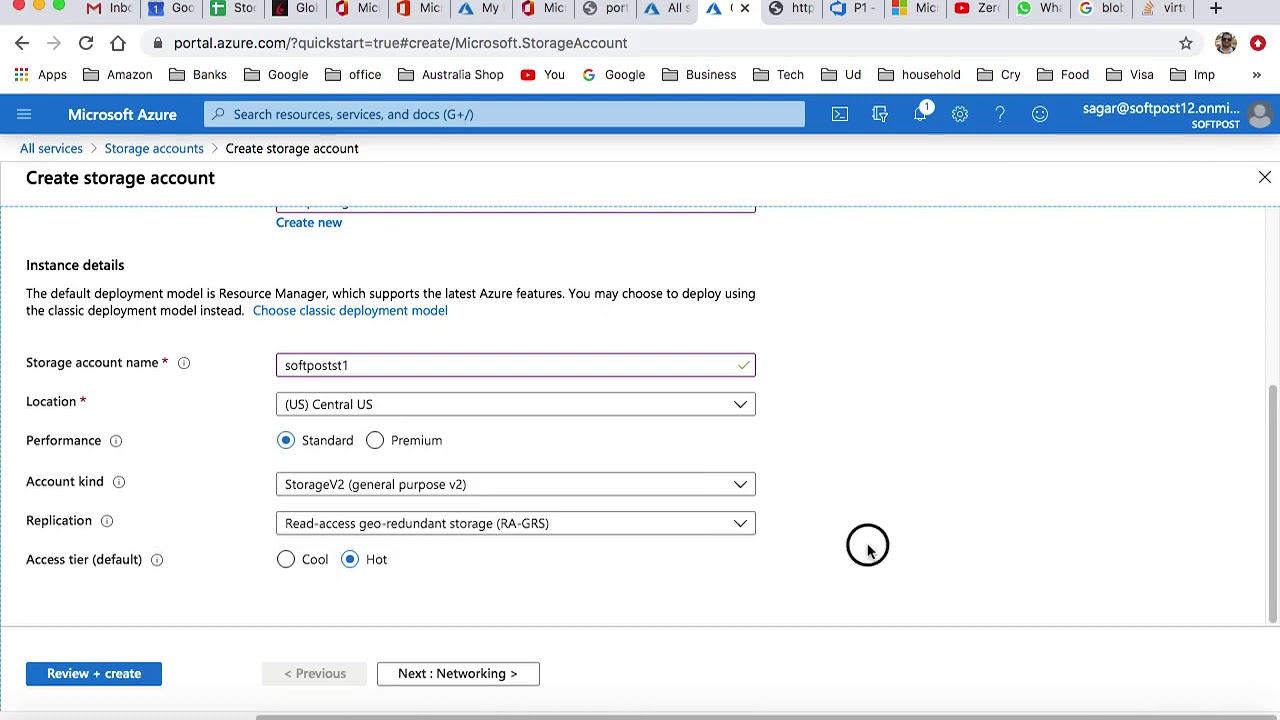Open the Azure portal hamburger menu

(24, 114)
